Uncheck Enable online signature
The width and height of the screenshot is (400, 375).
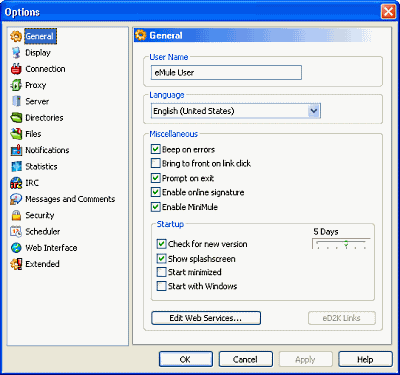click(x=155, y=192)
